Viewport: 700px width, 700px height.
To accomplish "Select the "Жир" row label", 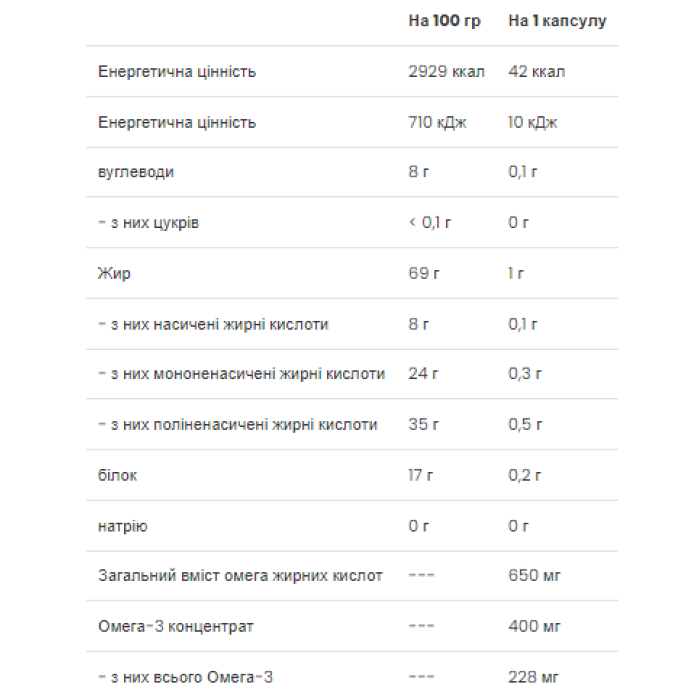I will coord(114,273).
